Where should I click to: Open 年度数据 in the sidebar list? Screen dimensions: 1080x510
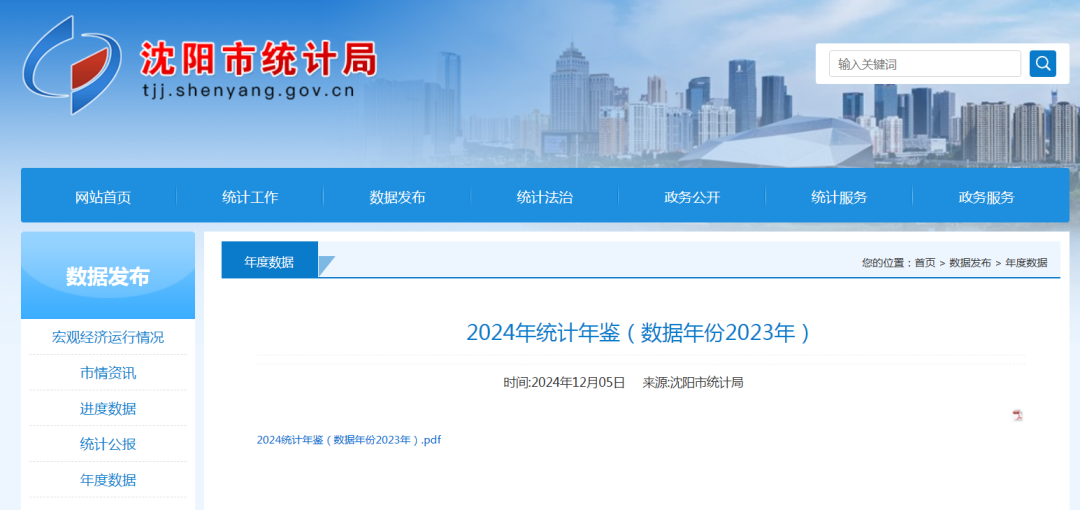tap(108, 480)
